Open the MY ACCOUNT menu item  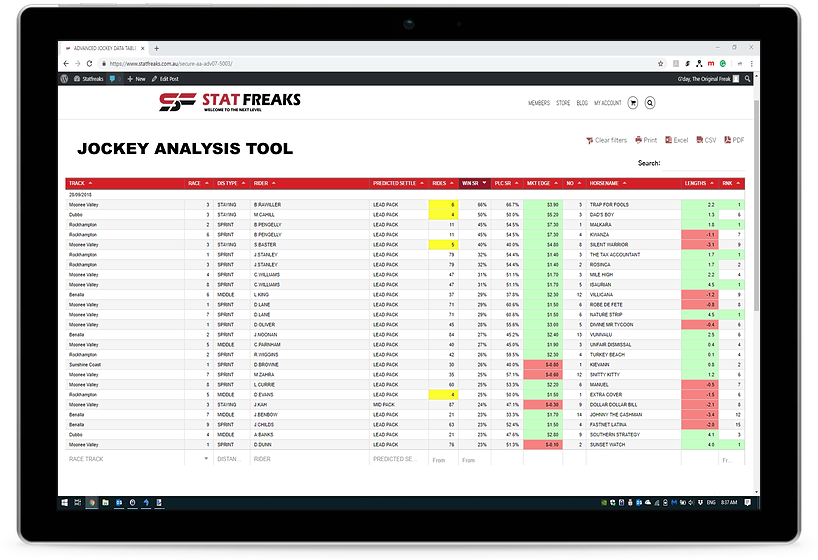pos(608,103)
